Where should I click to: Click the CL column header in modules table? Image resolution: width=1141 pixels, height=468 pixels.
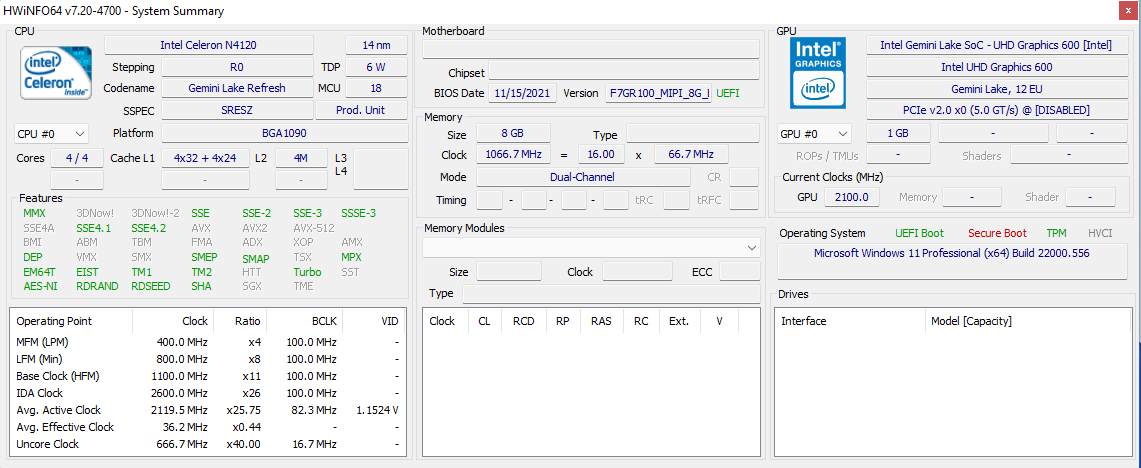(484, 321)
